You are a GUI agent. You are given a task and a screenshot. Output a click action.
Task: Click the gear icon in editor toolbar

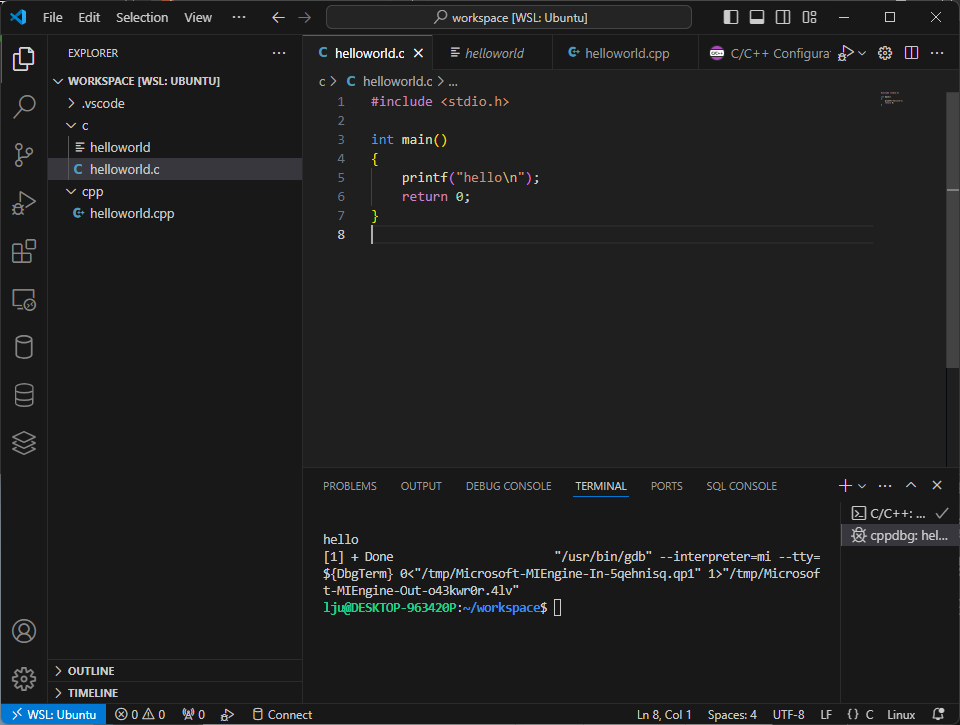pos(885,53)
